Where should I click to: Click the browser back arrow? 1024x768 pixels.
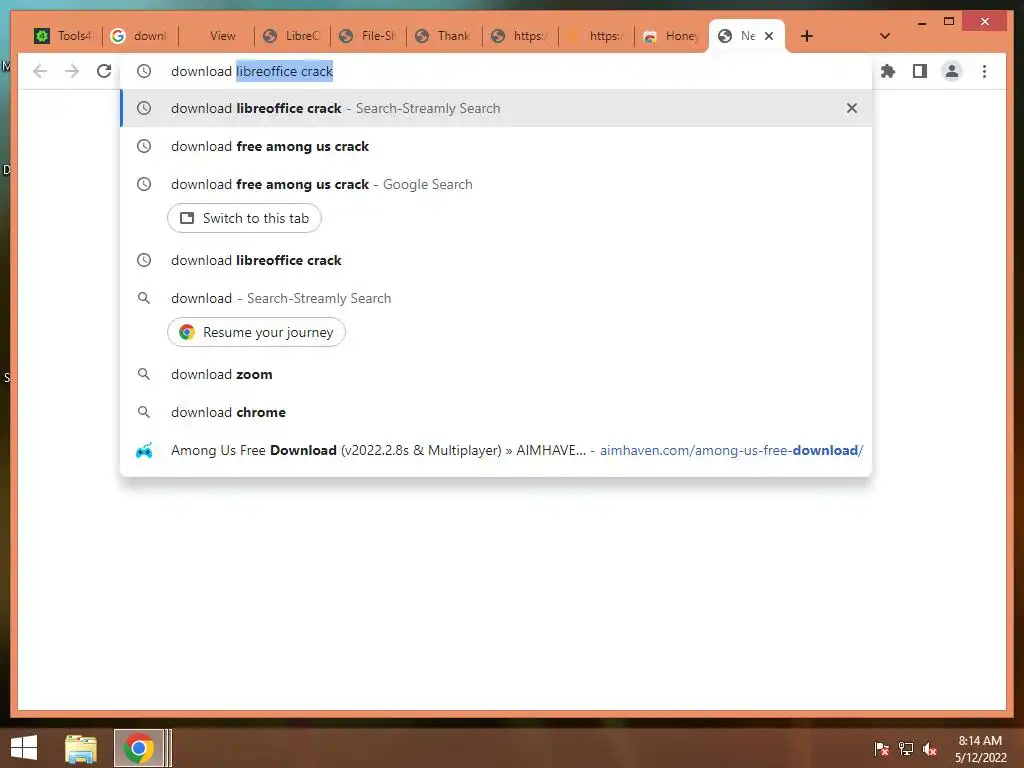pyautogui.click(x=40, y=71)
